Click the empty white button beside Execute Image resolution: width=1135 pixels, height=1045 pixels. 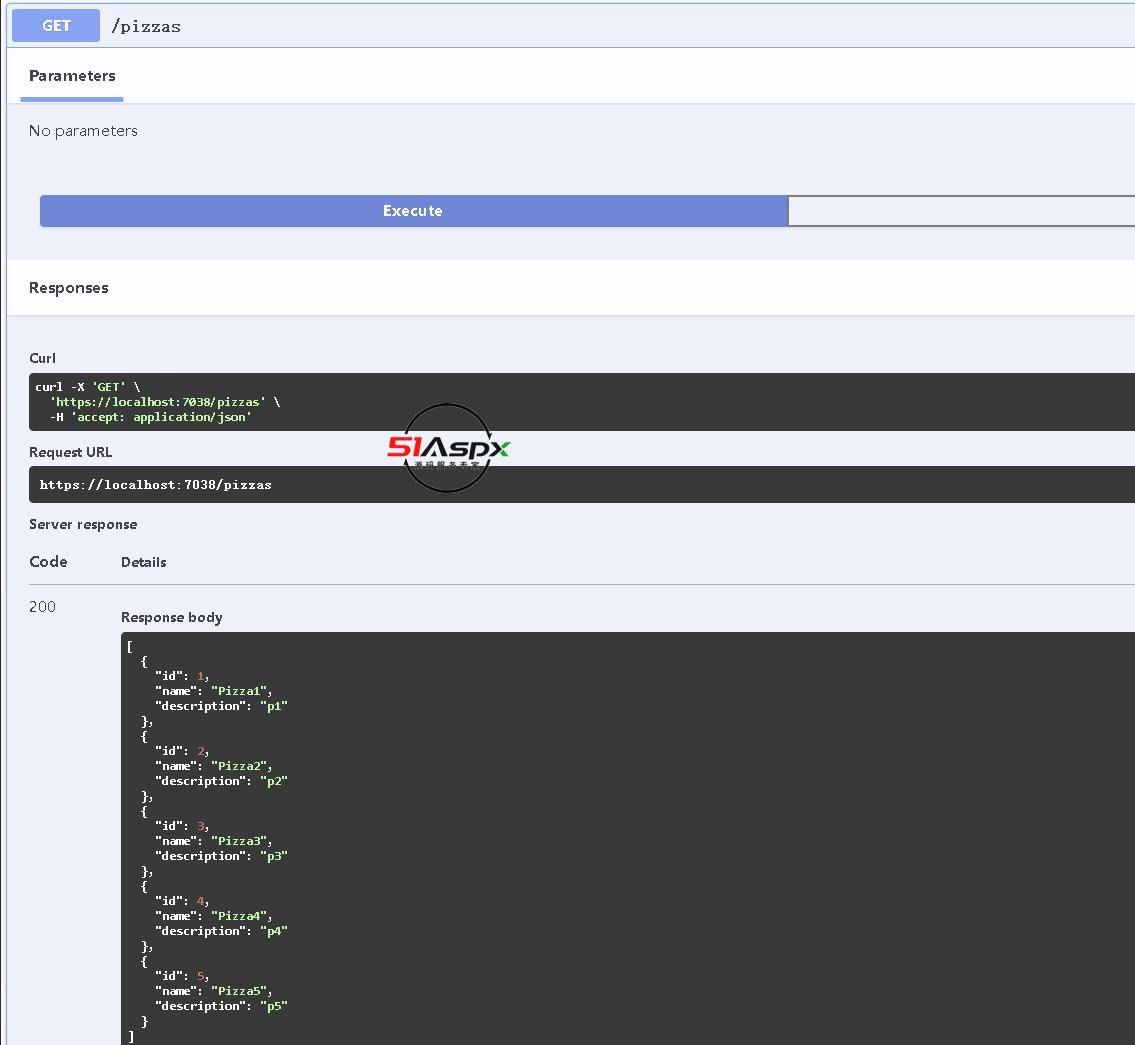pyautogui.click(x=960, y=211)
